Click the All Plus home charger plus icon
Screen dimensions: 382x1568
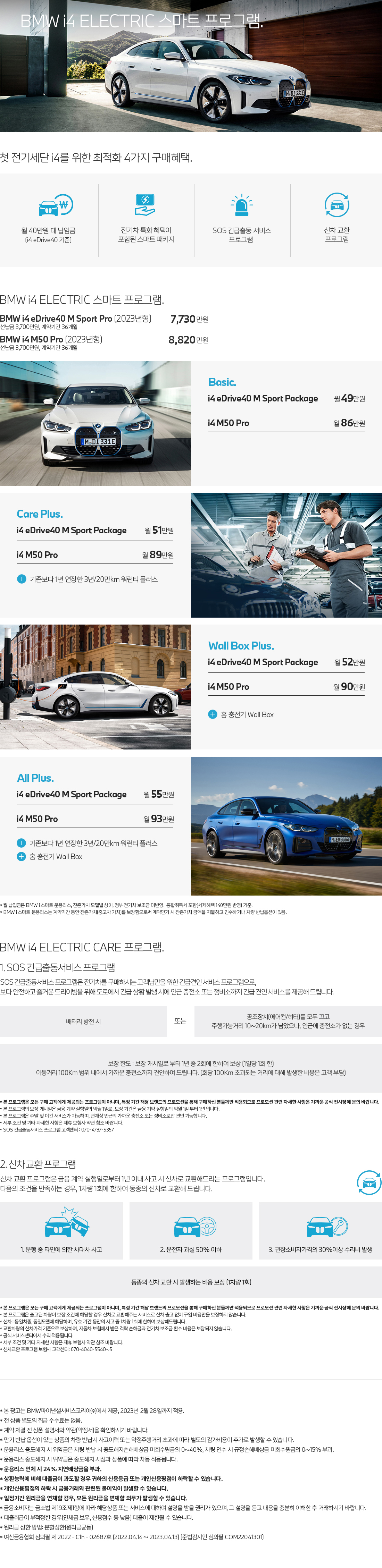[21, 856]
